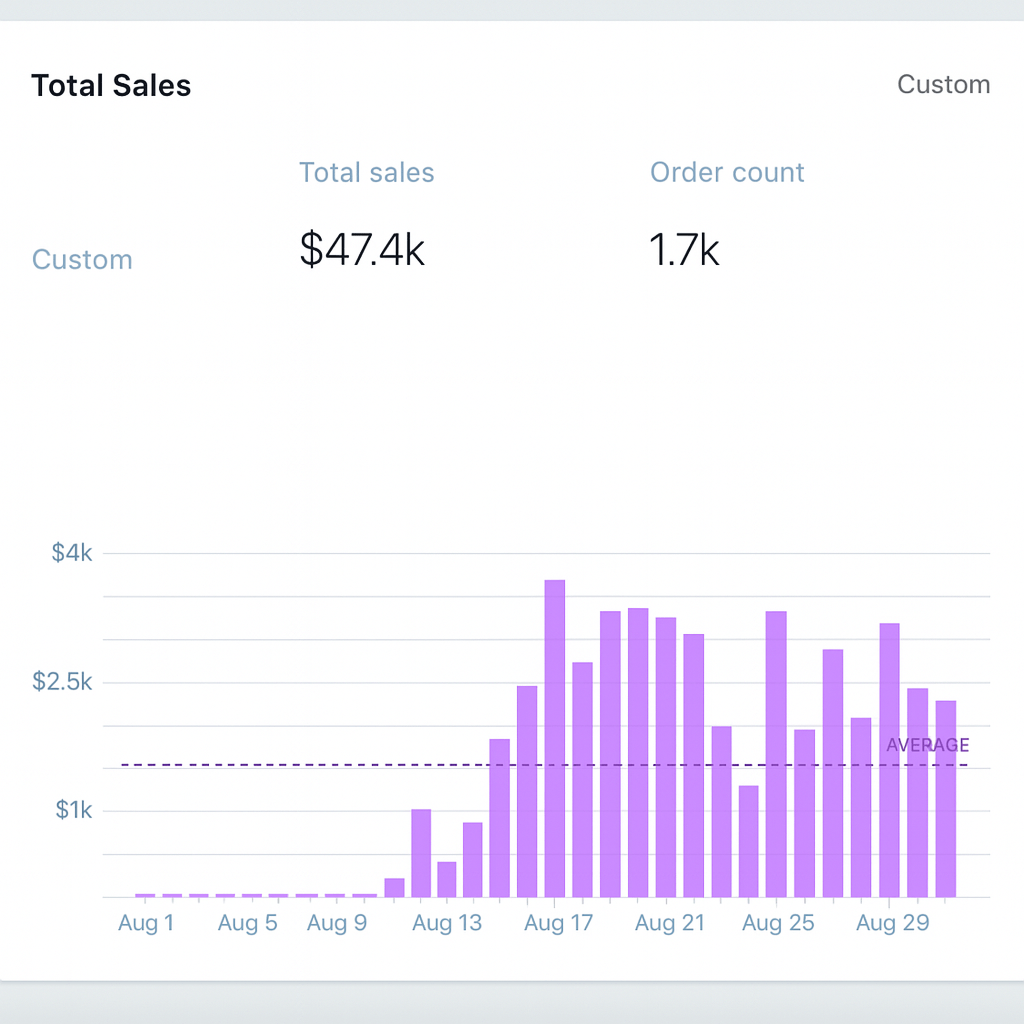Viewport: 1024px width, 1024px height.
Task: Click the Aug 21 axis label
Action: [x=668, y=923]
